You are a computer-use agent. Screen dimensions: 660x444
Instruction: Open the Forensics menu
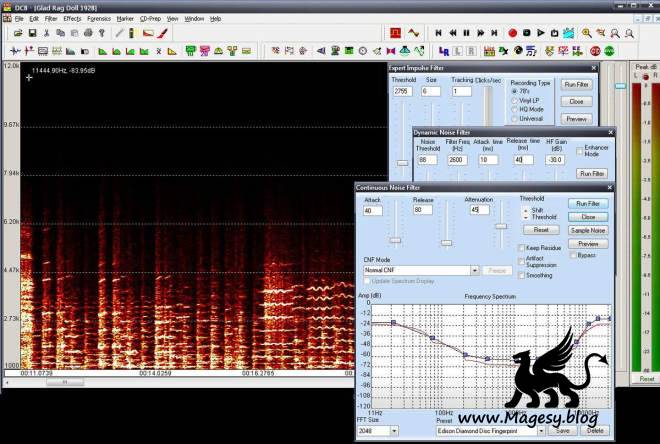coord(99,19)
